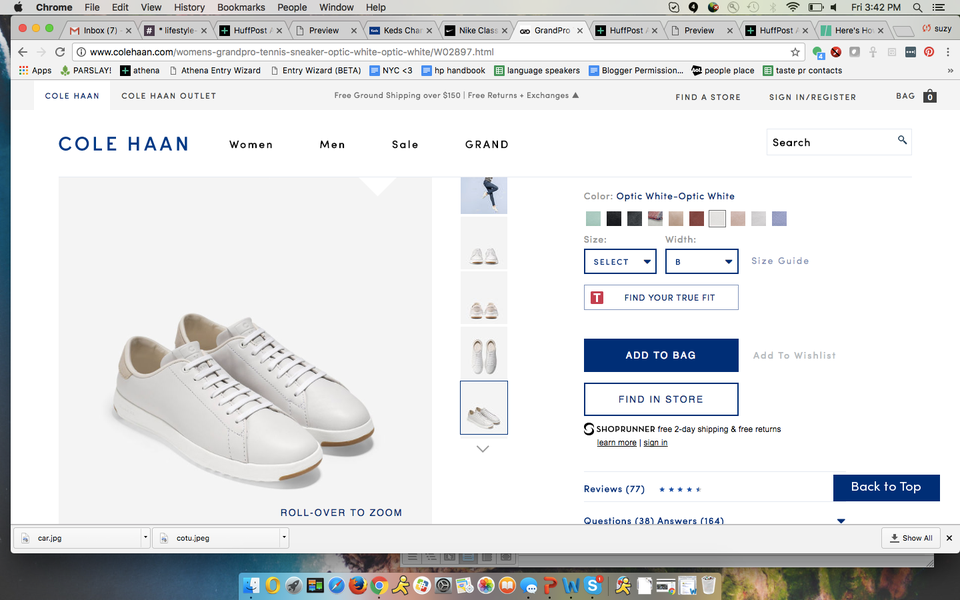Image resolution: width=960 pixels, height=600 pixels.
Task: Click Show All downloads button
Action: coord(911,538)
